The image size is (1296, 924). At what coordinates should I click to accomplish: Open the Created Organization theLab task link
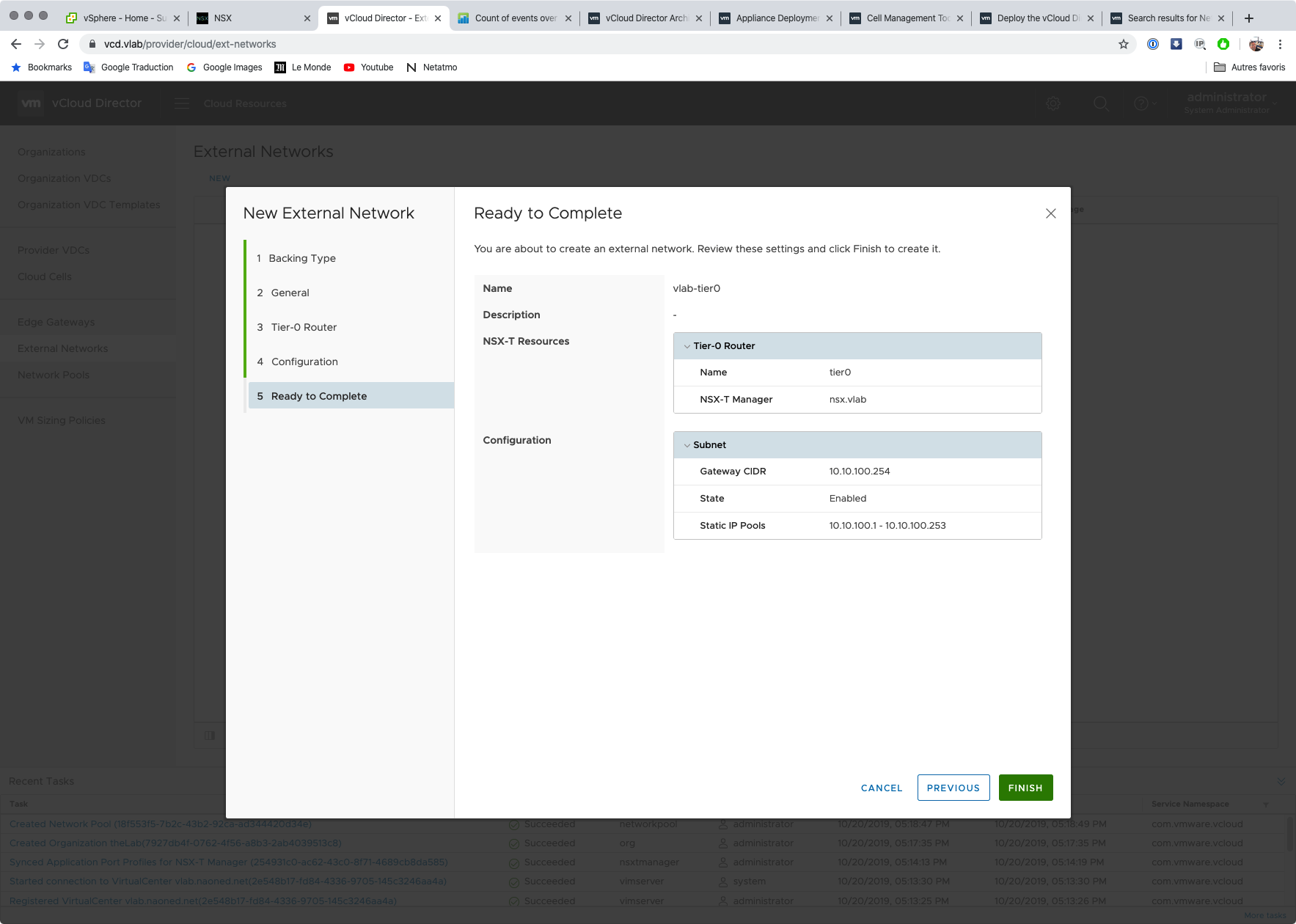[x=175, y=843]
